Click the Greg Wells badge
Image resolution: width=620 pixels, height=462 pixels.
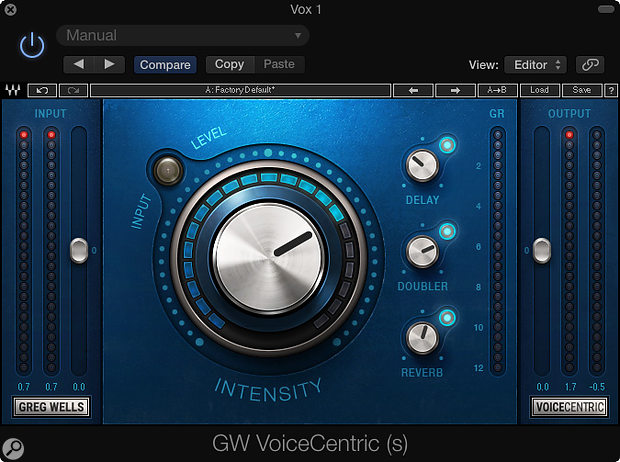pos(51,407)
